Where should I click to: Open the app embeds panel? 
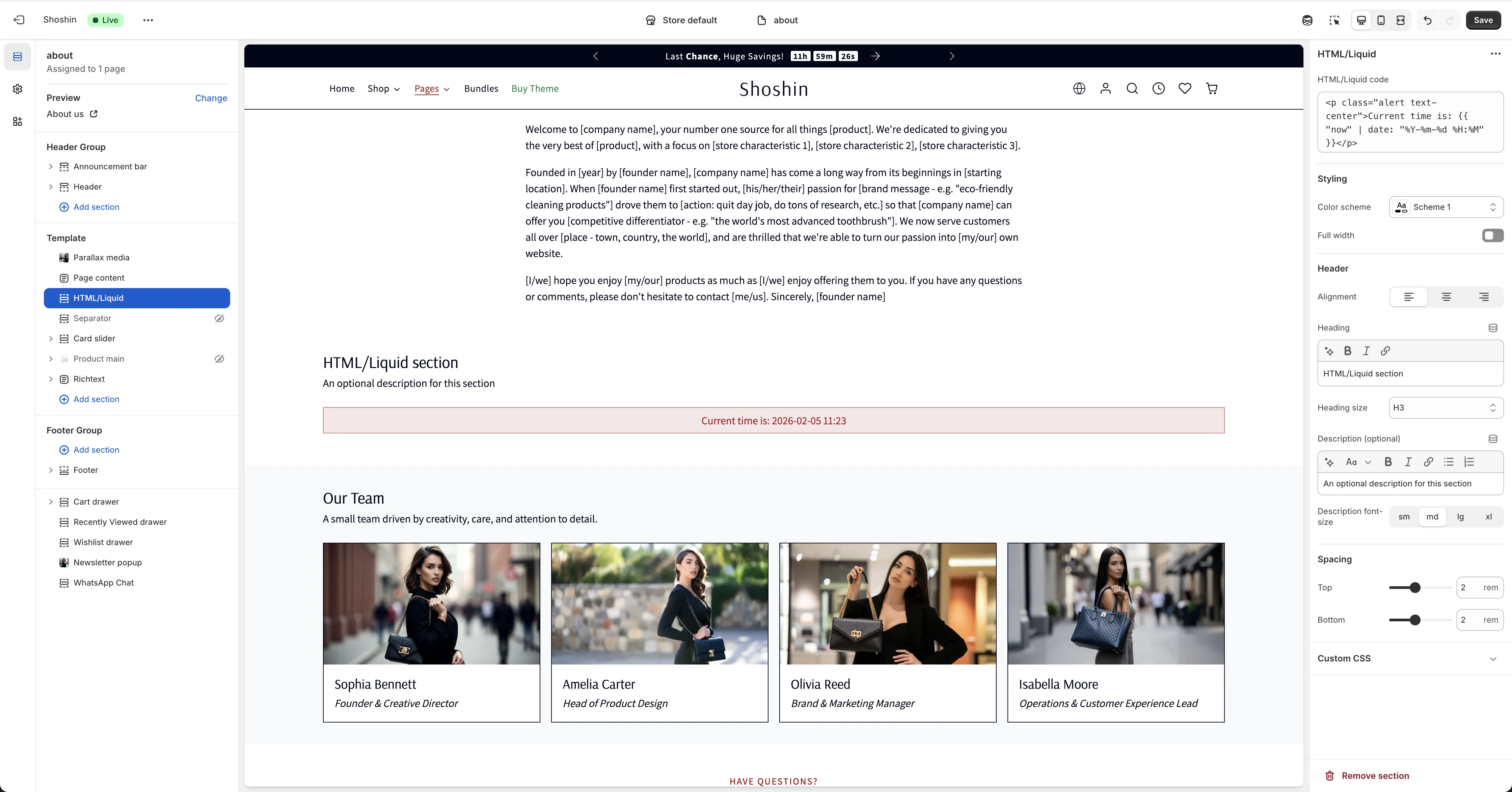(x=17, y=121)
